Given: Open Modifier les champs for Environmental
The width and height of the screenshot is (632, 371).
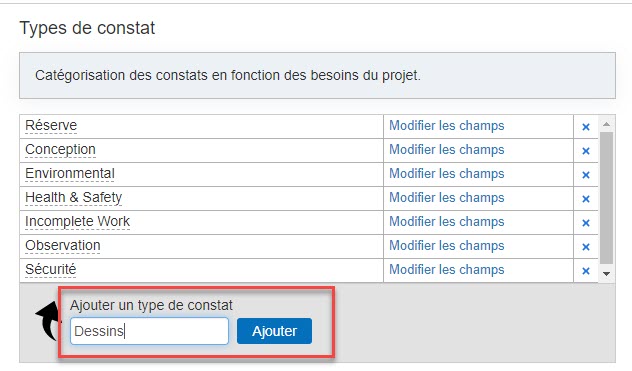Looking at the screenshot, I should (447, 173).
